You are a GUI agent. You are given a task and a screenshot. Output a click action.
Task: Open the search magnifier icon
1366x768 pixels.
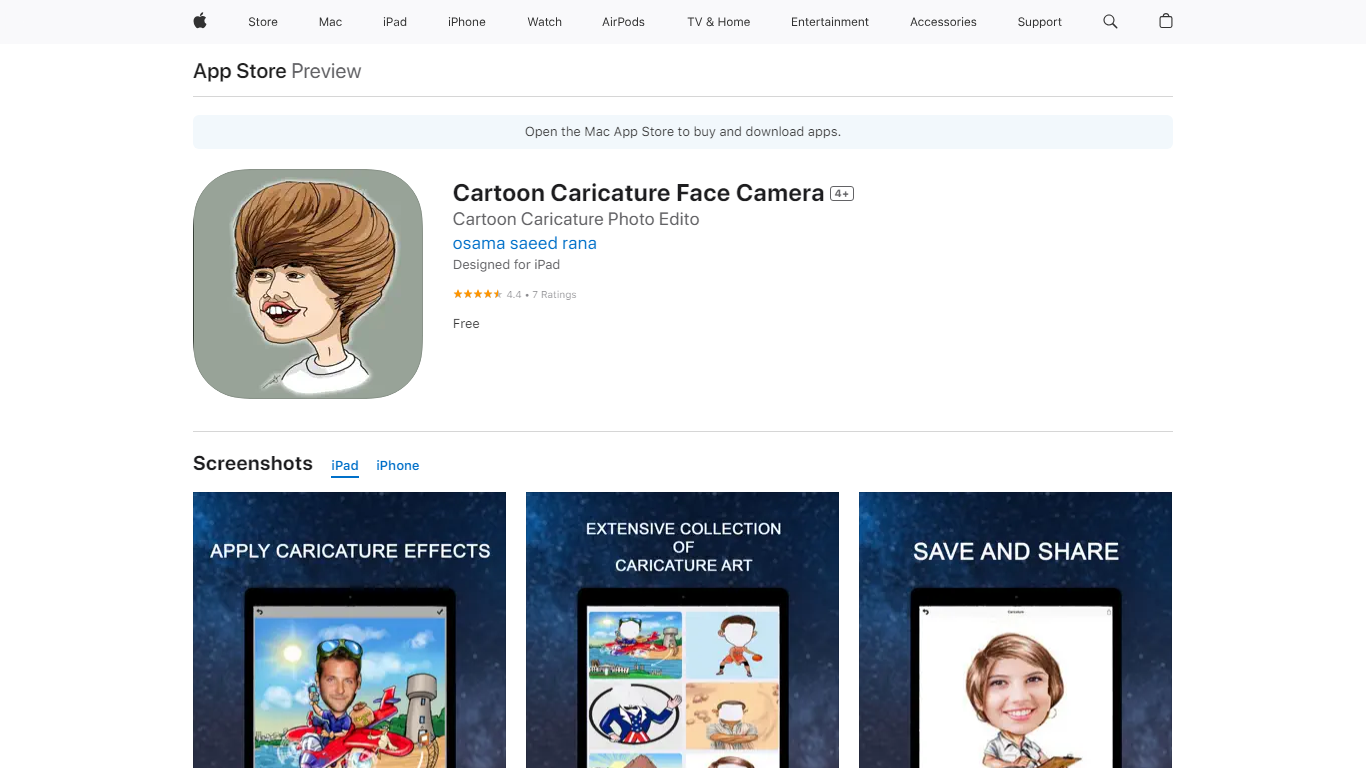point(1110,21)
